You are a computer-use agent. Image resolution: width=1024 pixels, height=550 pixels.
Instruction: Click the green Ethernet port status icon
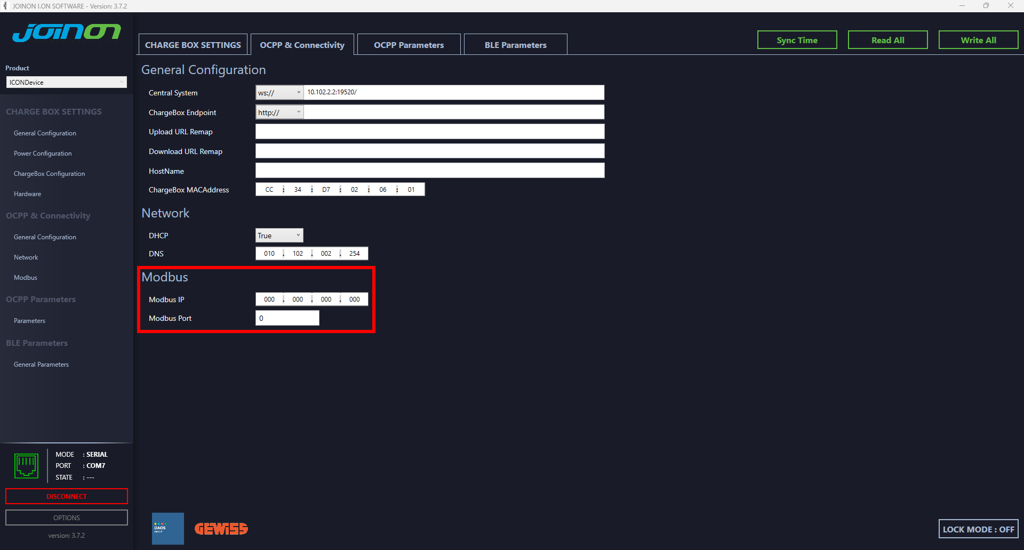(x=26, y=465)
